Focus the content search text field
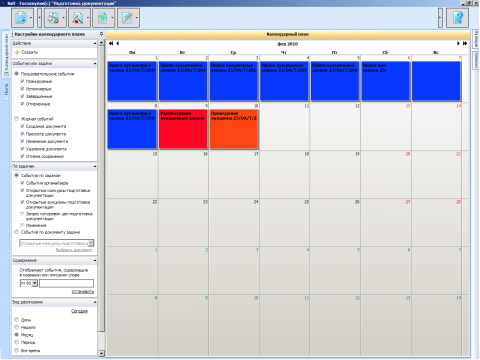The height and width of the screenshot is (360, 480). pos(66,283)
